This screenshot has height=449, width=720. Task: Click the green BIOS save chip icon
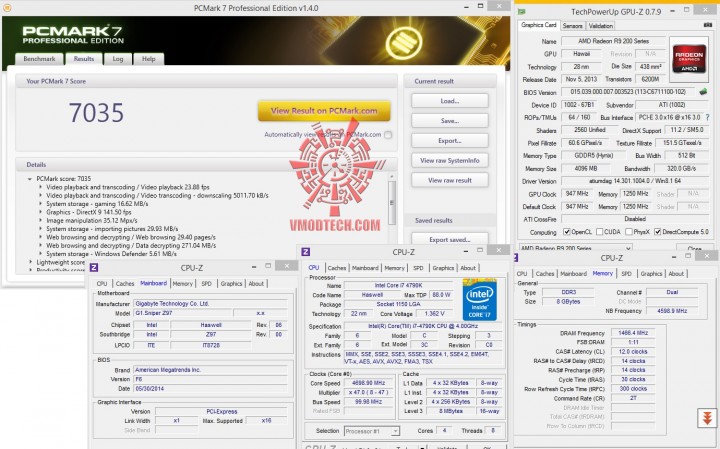pos(703,92)
